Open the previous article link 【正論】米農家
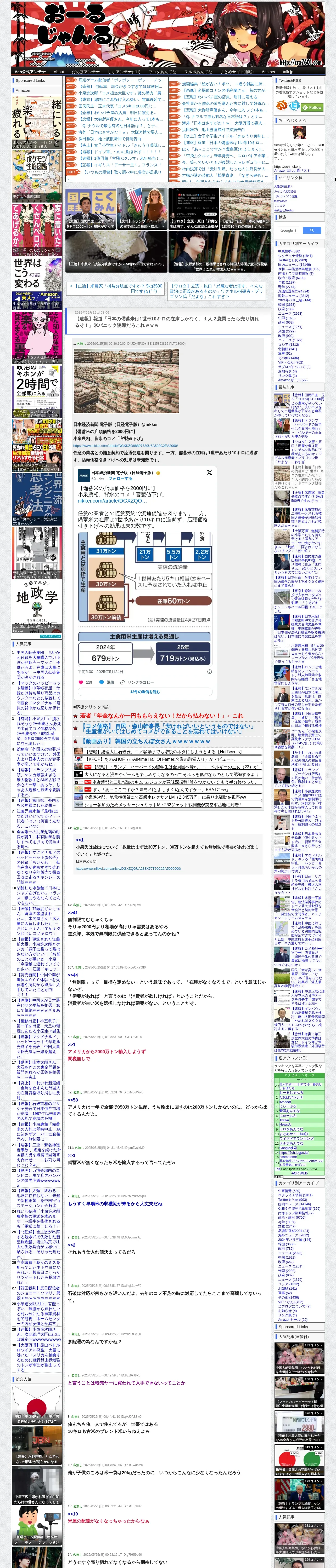The height and width of the screenshot is (1568, 336). click(116, 289)
